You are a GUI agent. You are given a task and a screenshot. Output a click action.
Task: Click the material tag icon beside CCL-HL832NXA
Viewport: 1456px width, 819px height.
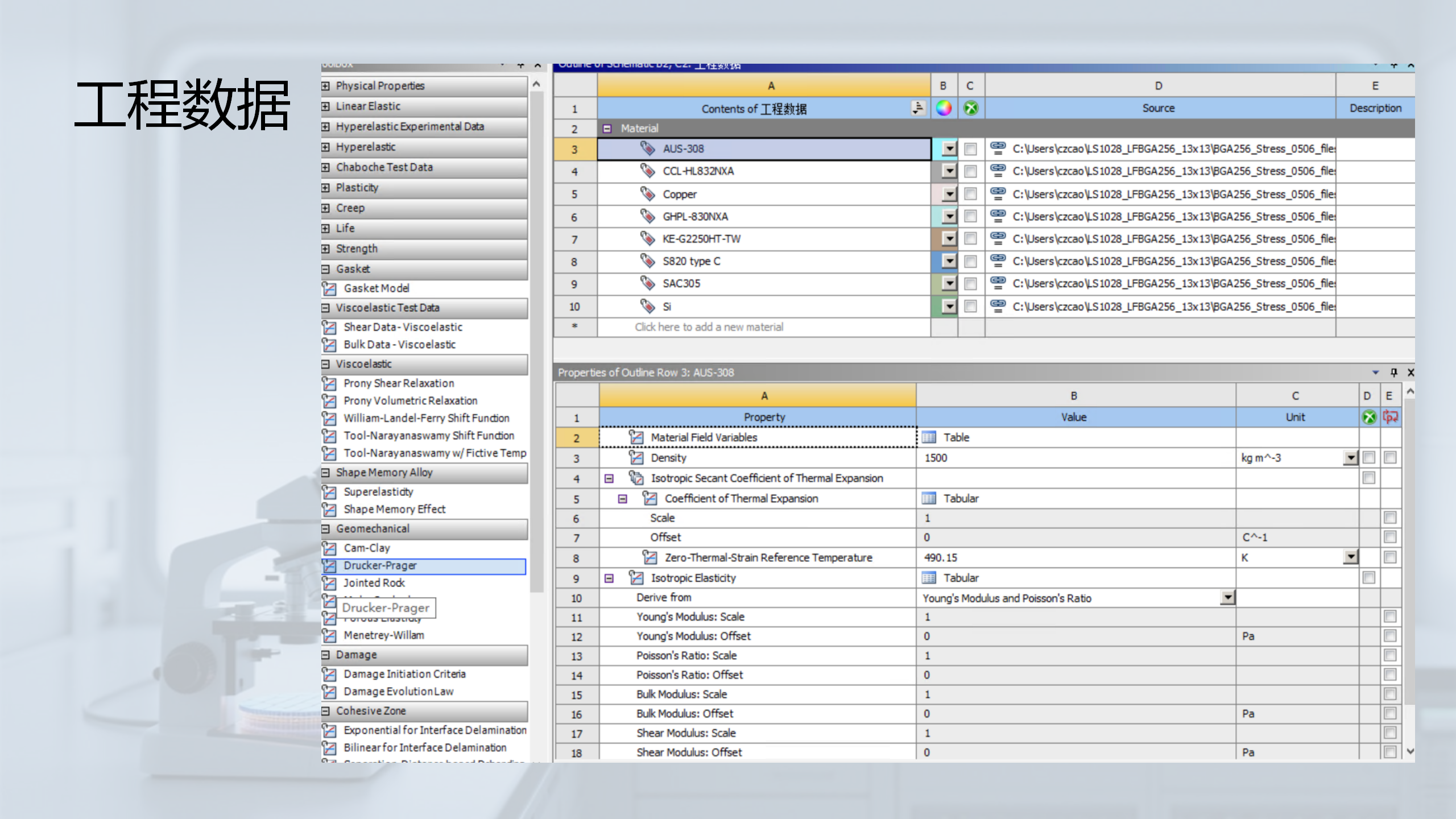point(647,171)
